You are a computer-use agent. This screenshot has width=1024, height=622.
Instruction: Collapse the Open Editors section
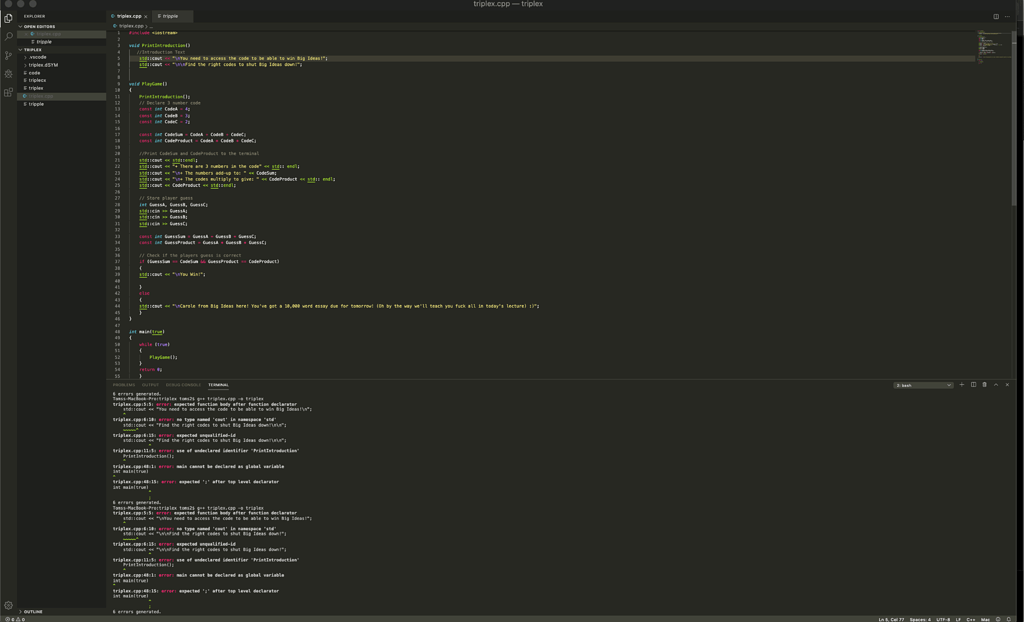click(38, 27)
